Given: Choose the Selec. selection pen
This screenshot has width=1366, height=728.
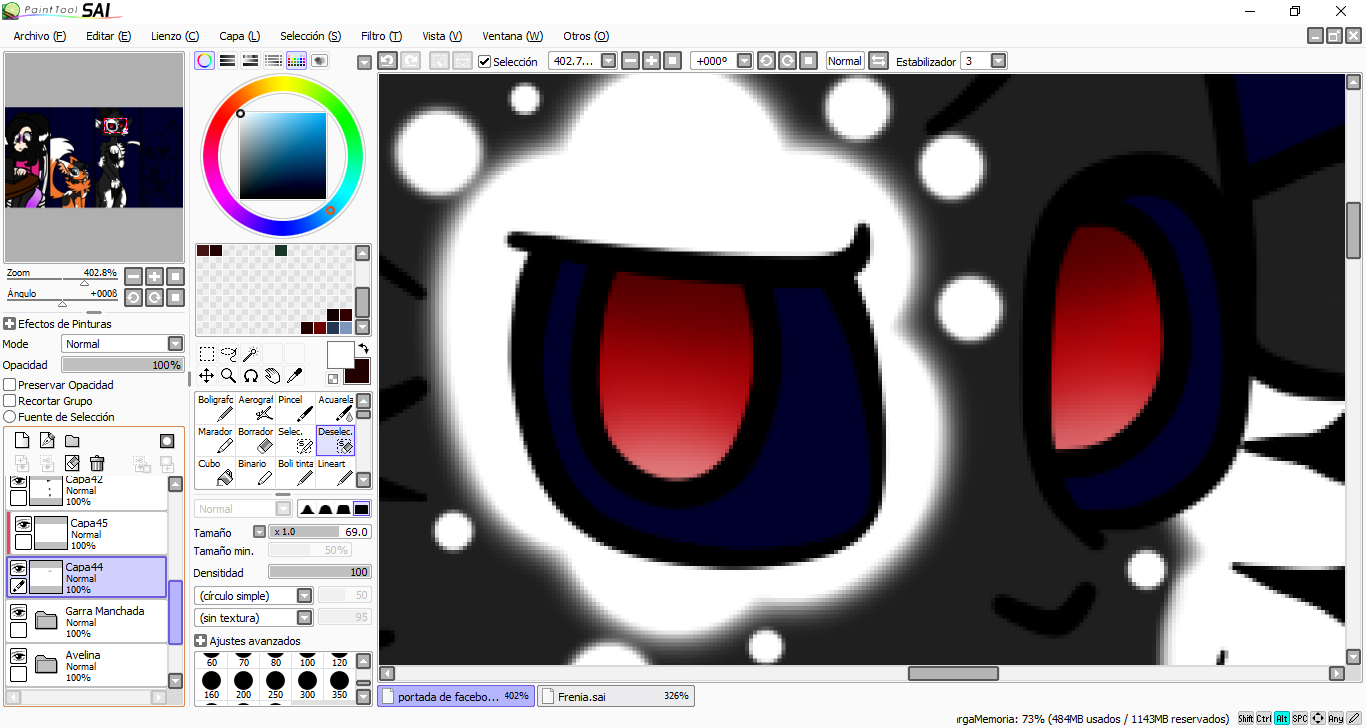Looking at the screenshot, I should pyautogui.click(x=295, y=440).
